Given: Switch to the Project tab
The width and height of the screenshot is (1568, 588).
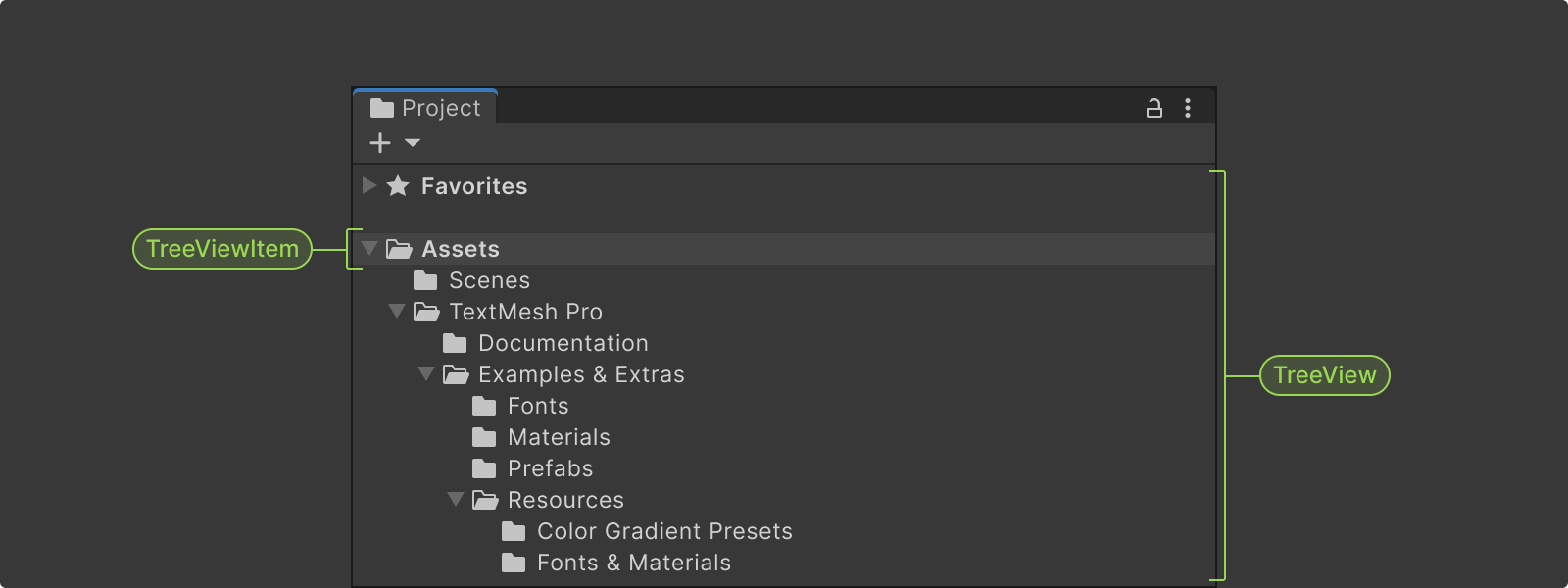Looking at the screenshot, I should tap(426, 108).
